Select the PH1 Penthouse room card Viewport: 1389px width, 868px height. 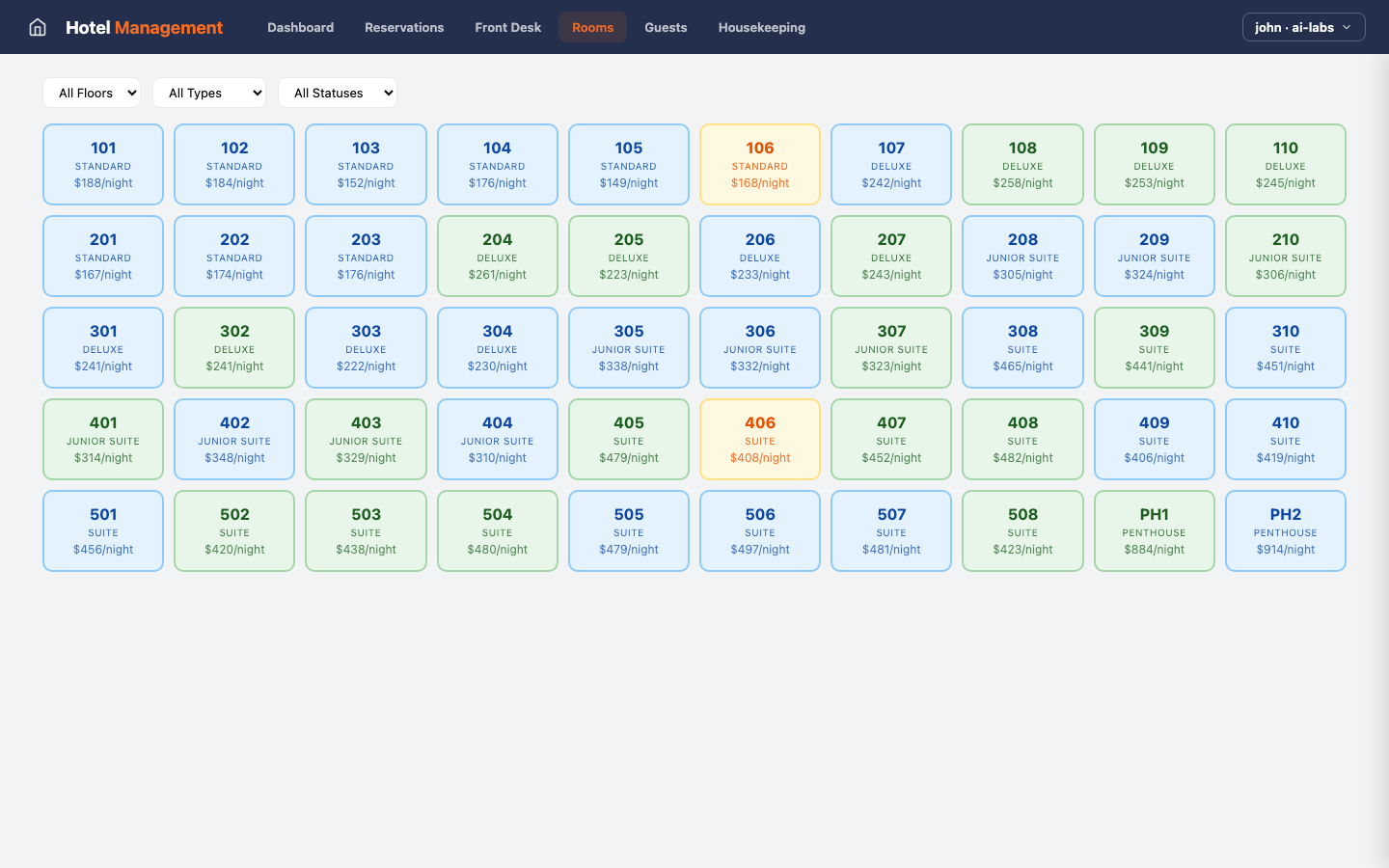point(1154,530)
